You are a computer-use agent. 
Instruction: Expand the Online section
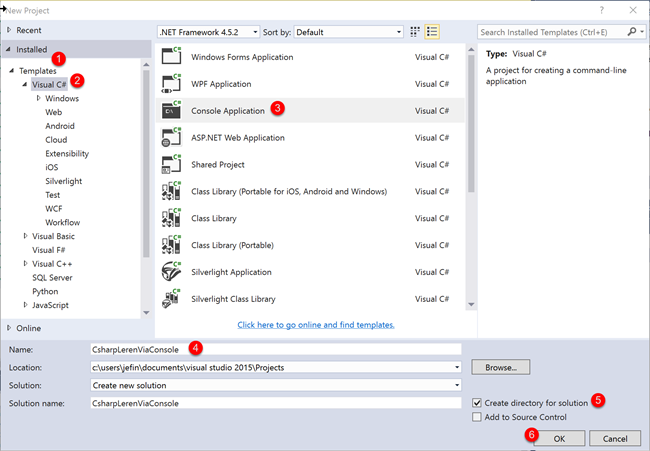coord(9,328)
